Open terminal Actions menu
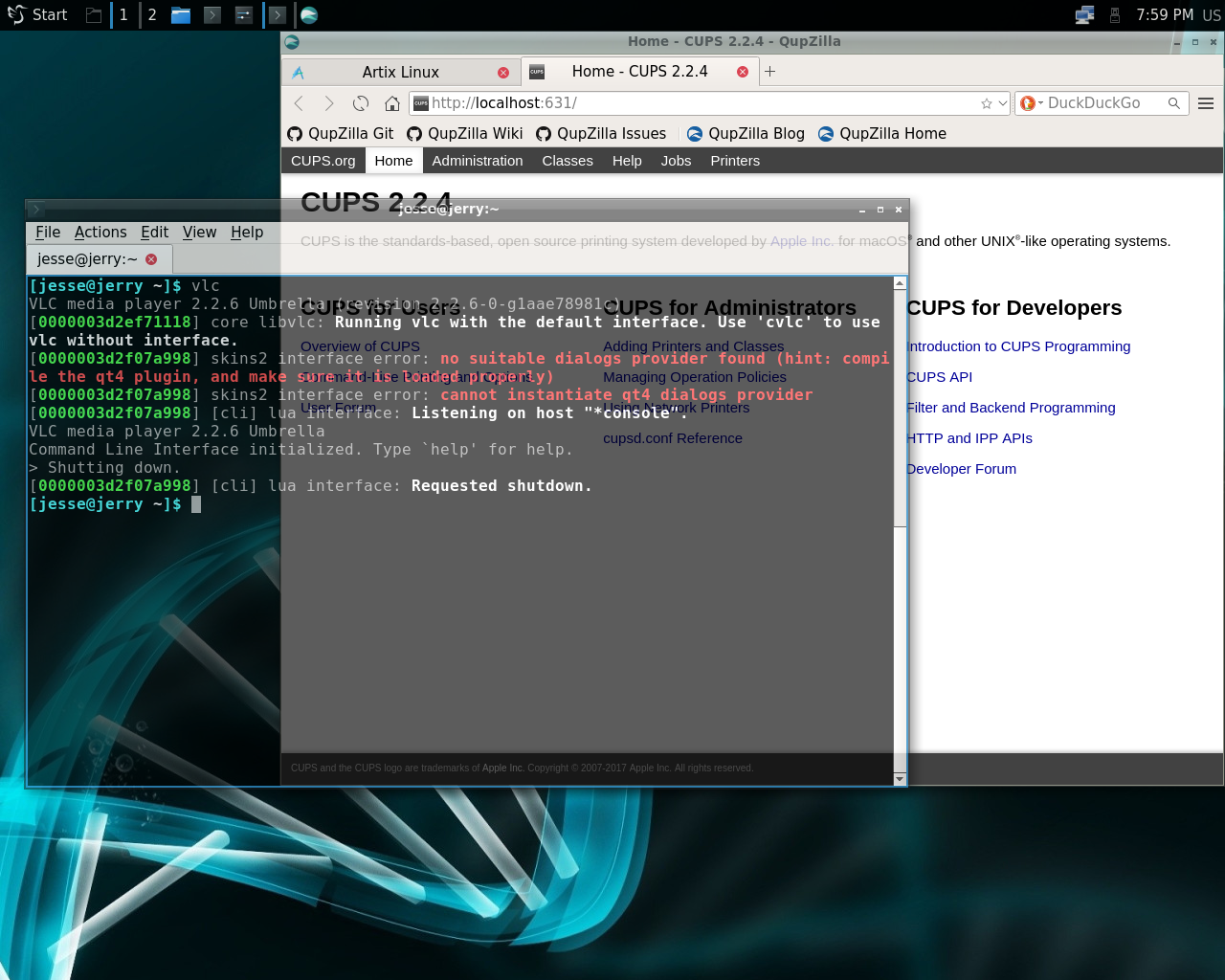The height and width of the screenshot is (980, 1225). pos(100,233)
